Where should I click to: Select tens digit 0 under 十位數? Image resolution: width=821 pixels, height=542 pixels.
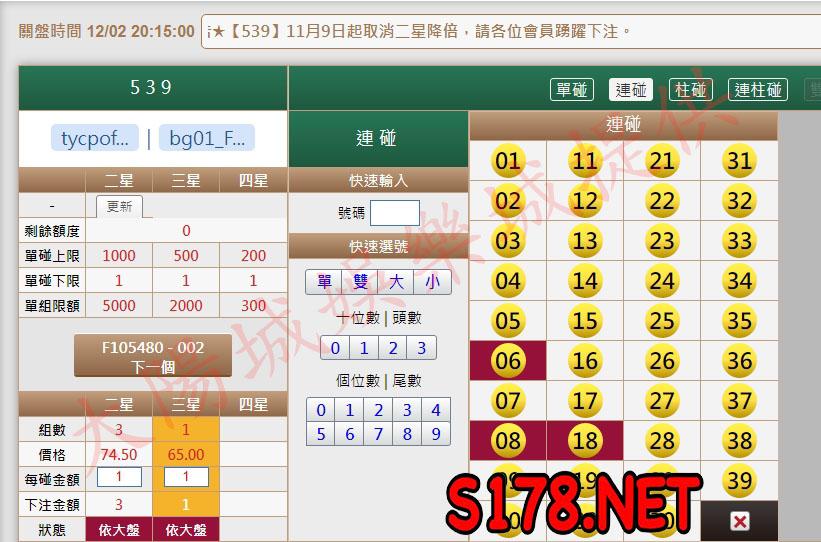(x=335, y=348)
